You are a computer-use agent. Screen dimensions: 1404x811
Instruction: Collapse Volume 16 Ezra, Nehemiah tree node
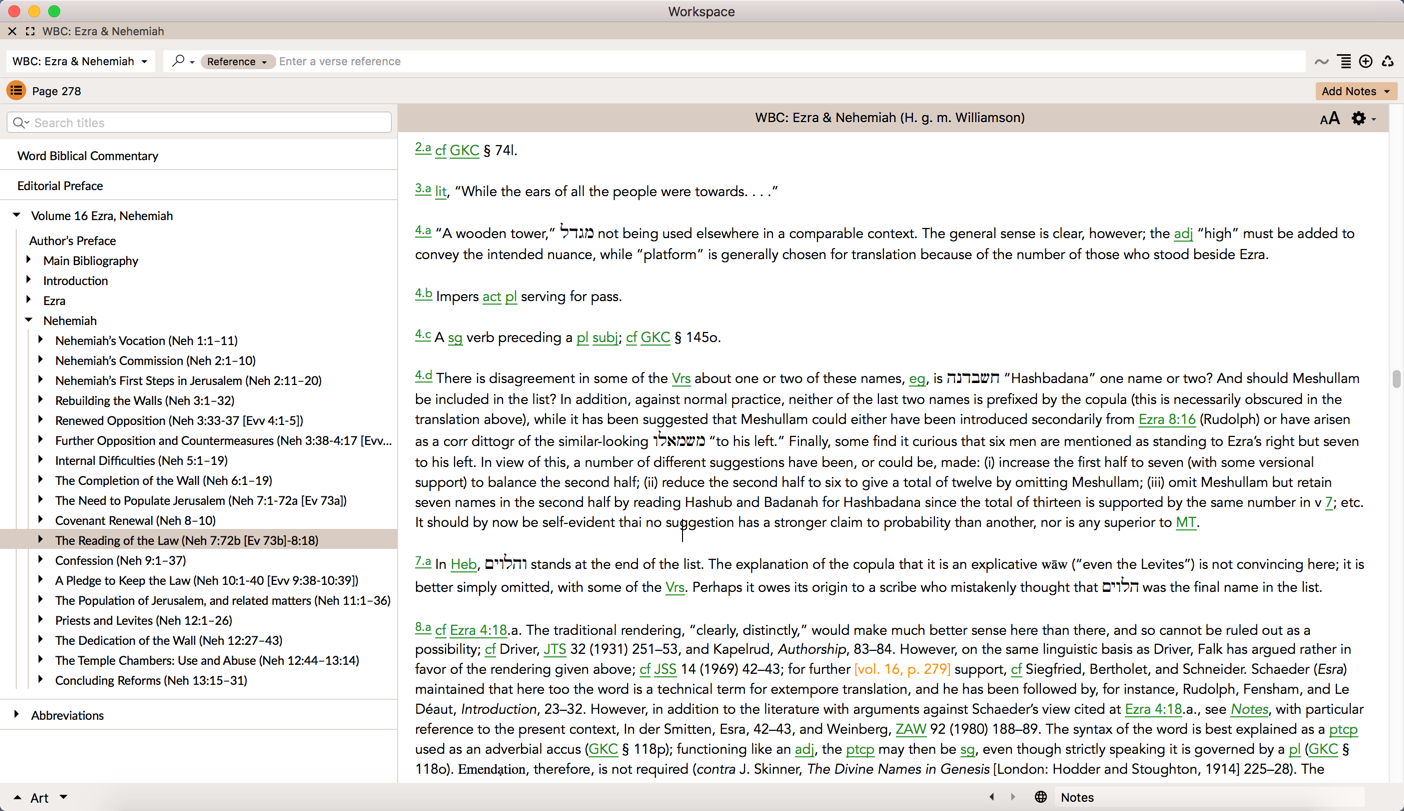[x=17, y=215]
